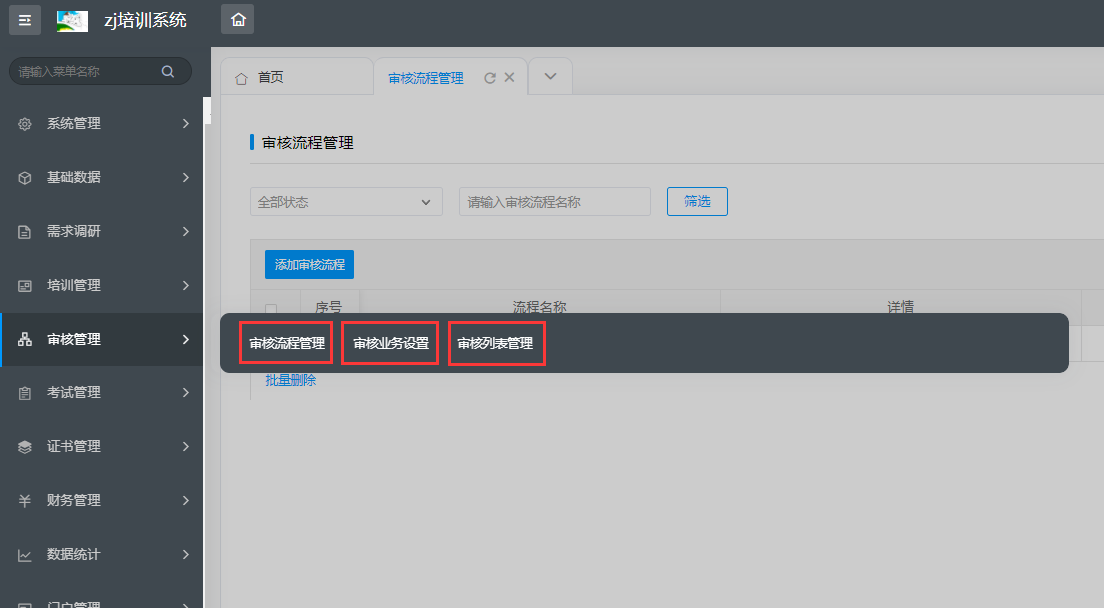Click the 批量删除 link
The width and height of the screenshot is (1104, 608).
291,380
